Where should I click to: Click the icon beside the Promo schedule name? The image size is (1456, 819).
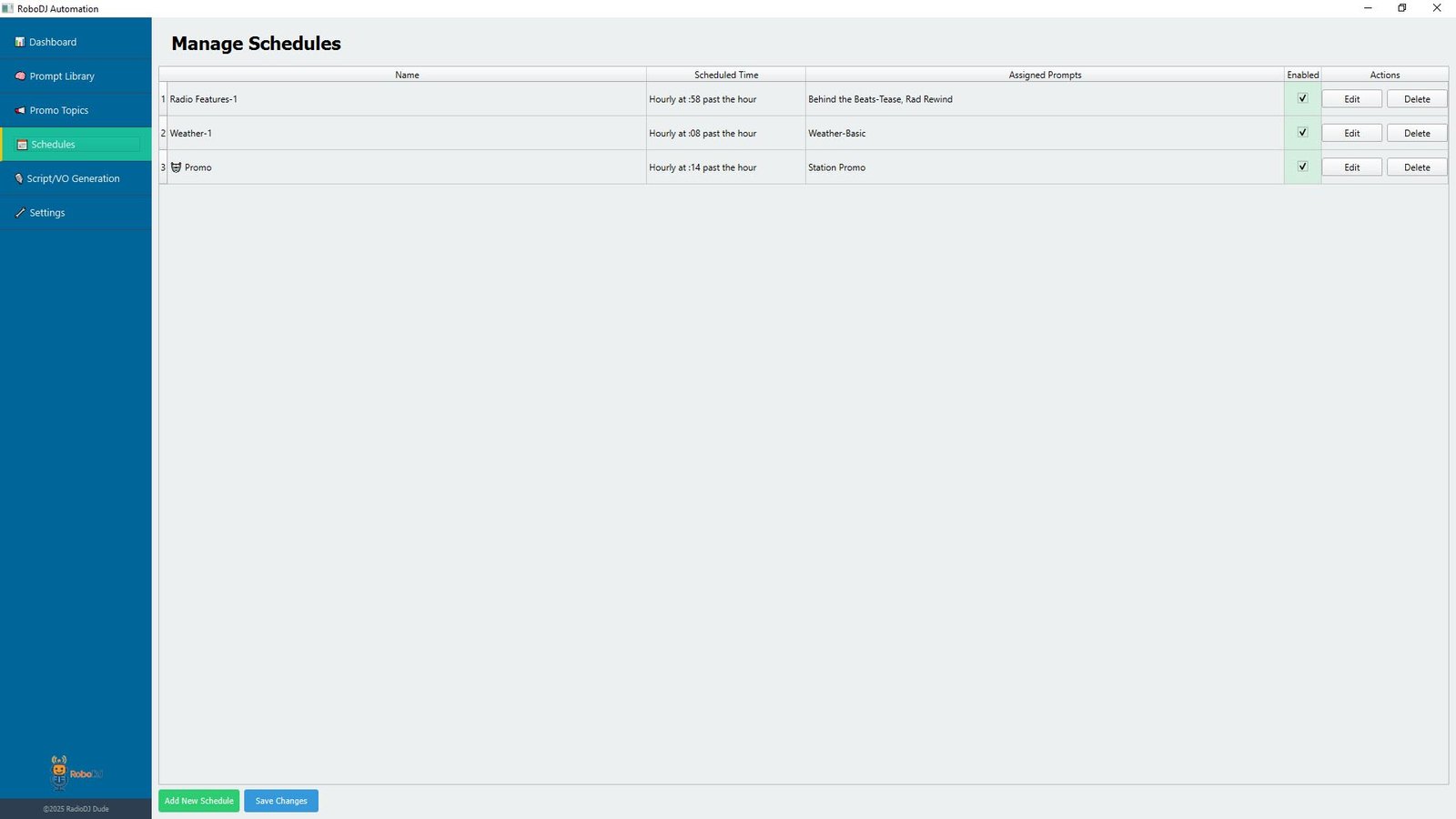click(x=177, y=167)
